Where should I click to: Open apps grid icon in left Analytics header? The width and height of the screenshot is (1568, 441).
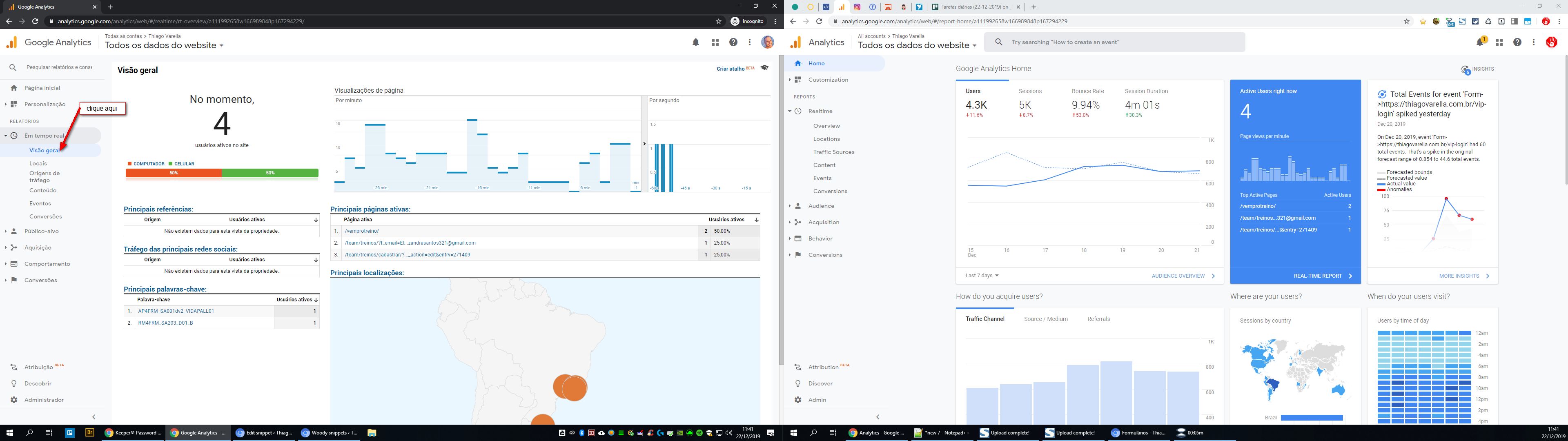pos(715,42)
